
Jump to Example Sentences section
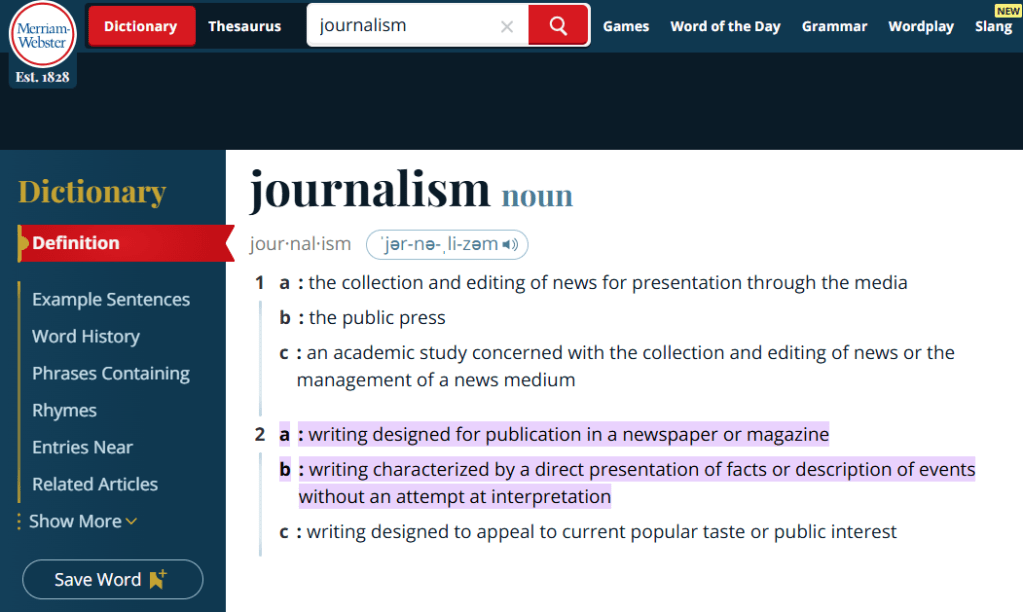111,300
